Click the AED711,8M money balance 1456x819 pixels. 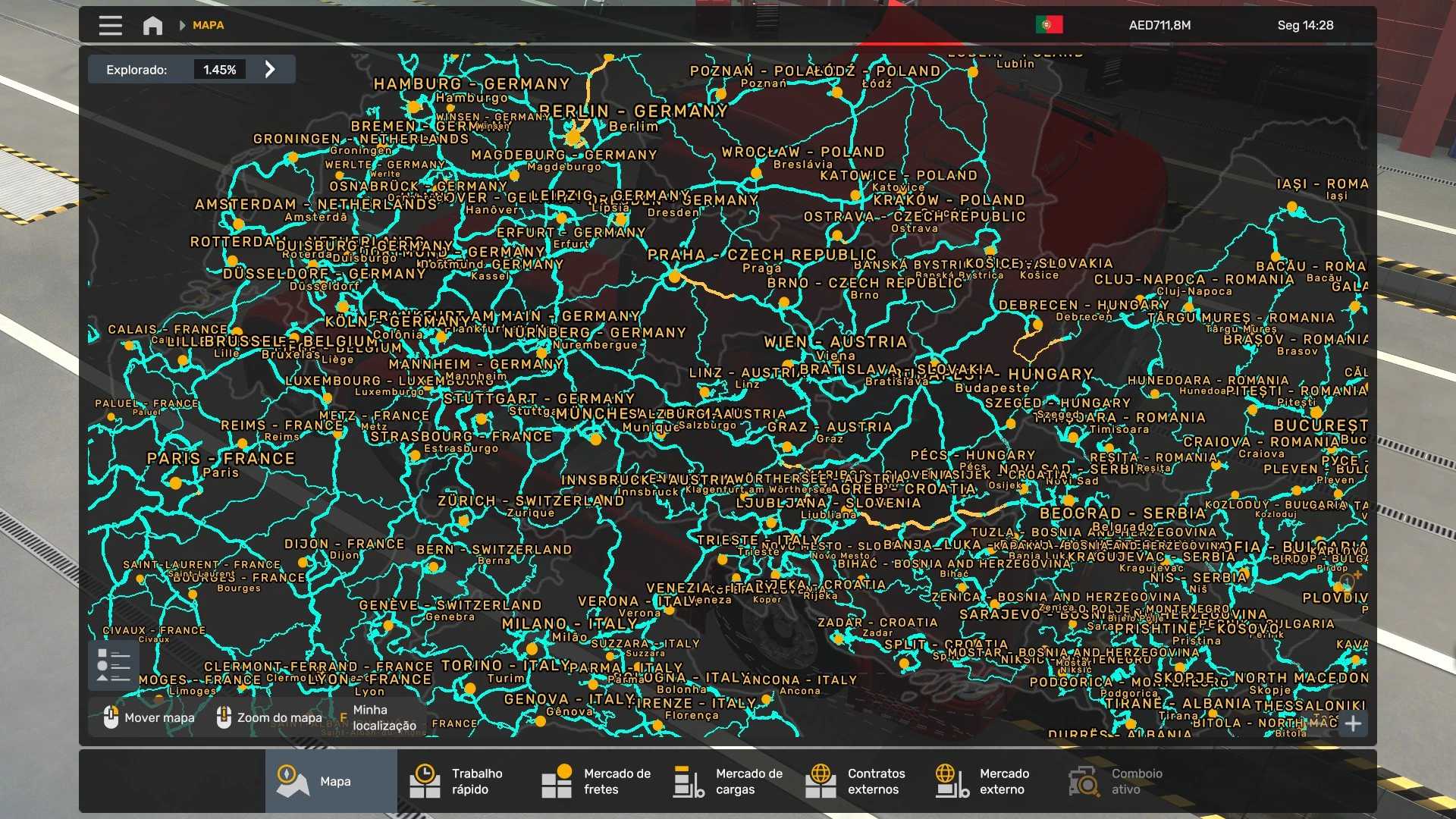click(1159, 25)
